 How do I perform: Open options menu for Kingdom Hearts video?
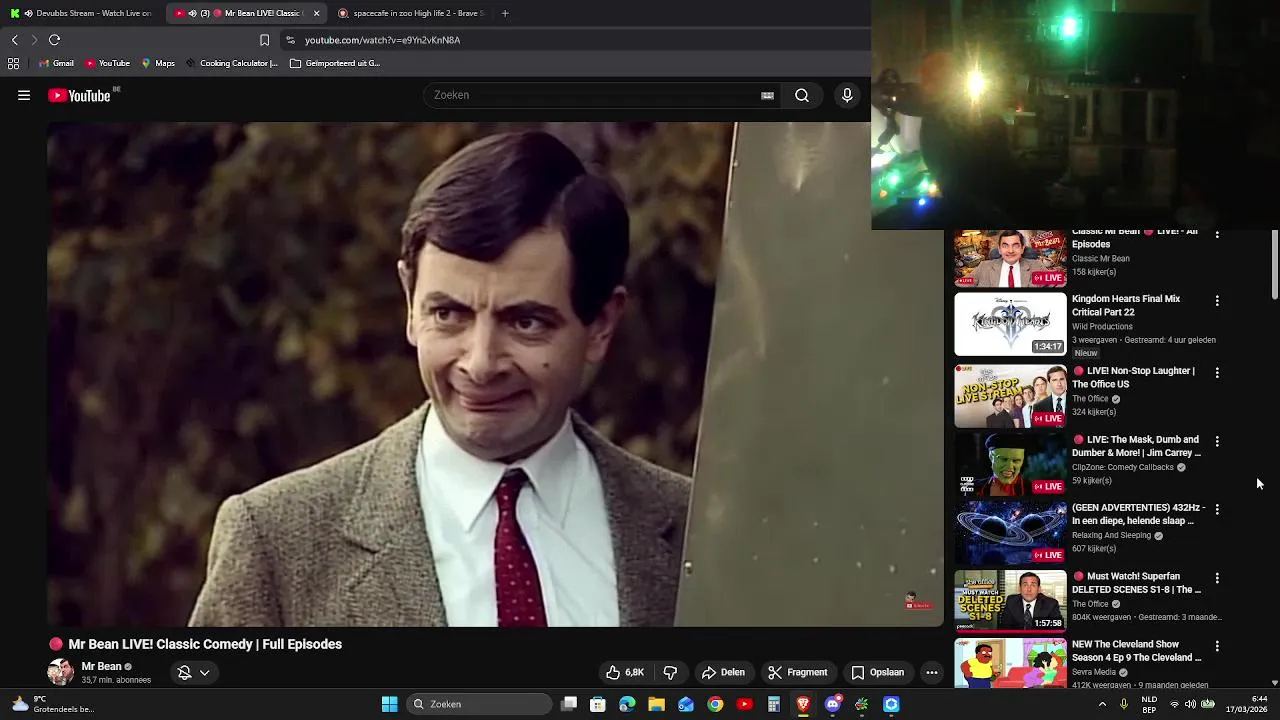click(x=1217, y=300)
